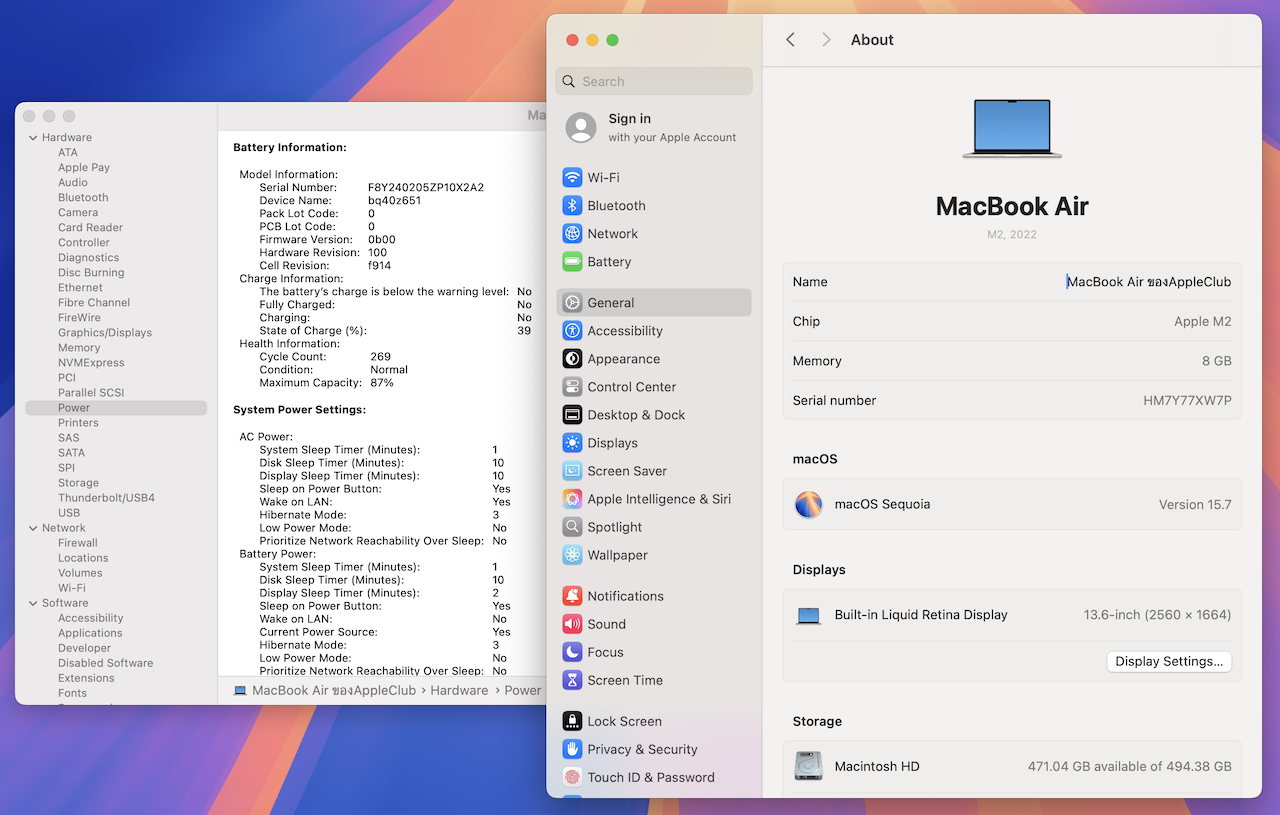The width and height of the screenshot is (1280, 815).
Task: Click the Macintosh HD drive icon
Action: point(808,767)
